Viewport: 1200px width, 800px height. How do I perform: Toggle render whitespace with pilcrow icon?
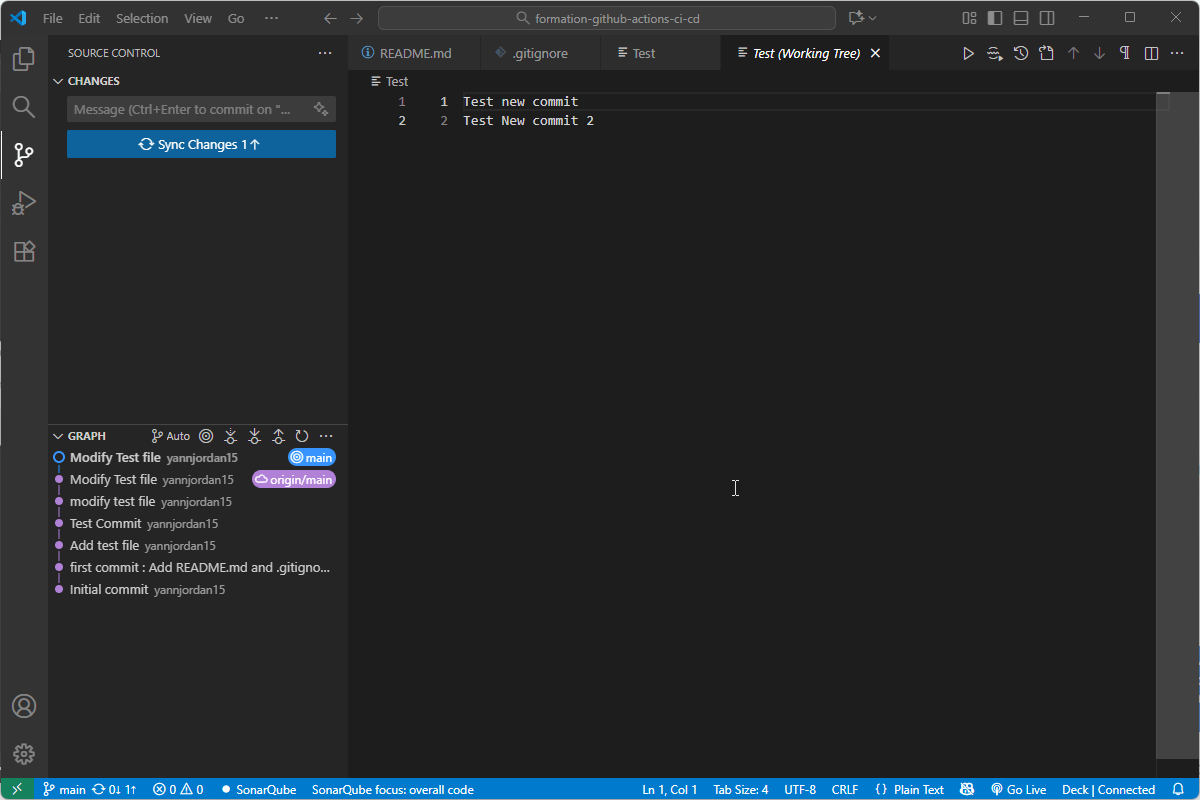1125,53
